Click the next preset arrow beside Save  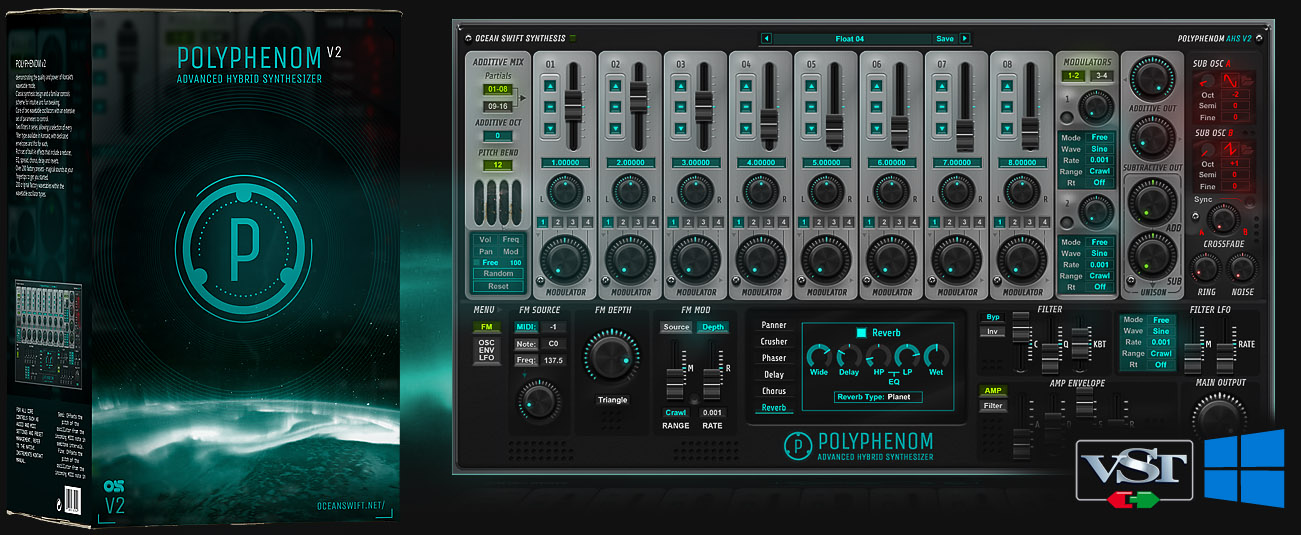965,39
